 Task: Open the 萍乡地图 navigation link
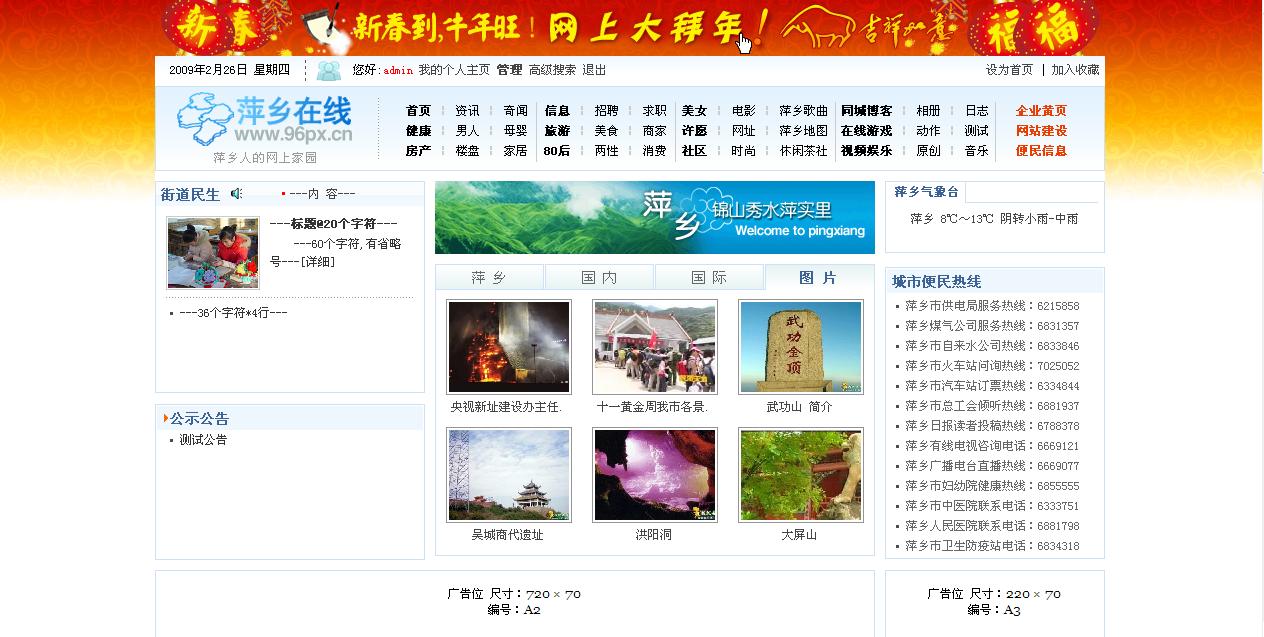pos(804,131)
